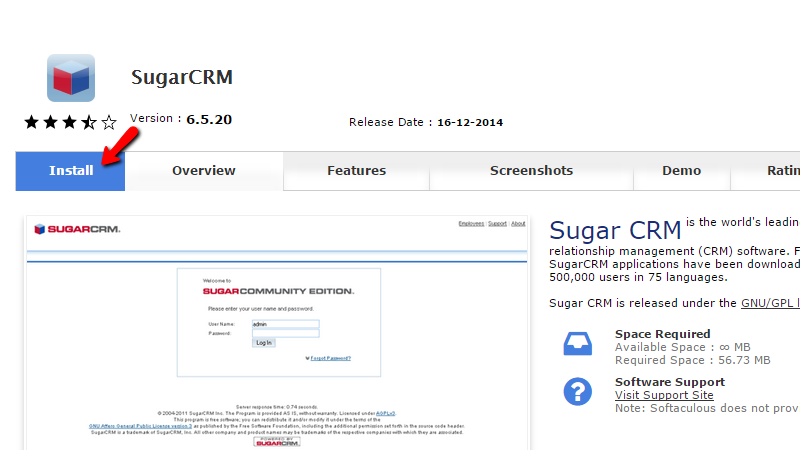Follow the Visit Support Site link
The image size is (800, 450).
(664, 395)
